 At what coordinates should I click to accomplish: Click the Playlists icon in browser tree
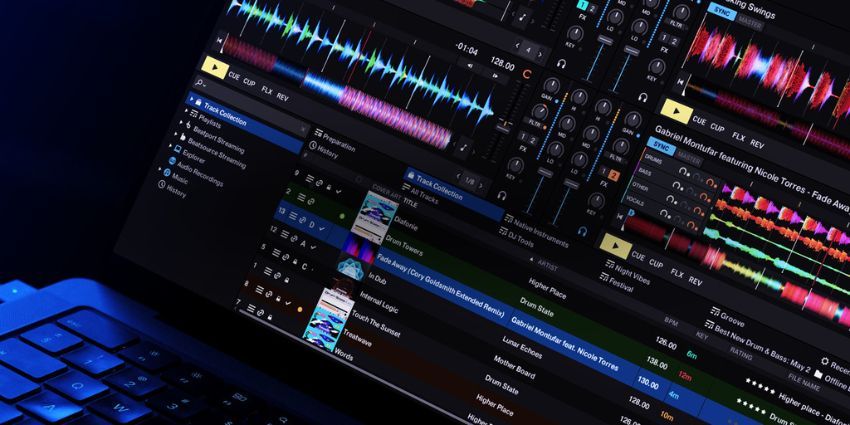tap(194, 114)
